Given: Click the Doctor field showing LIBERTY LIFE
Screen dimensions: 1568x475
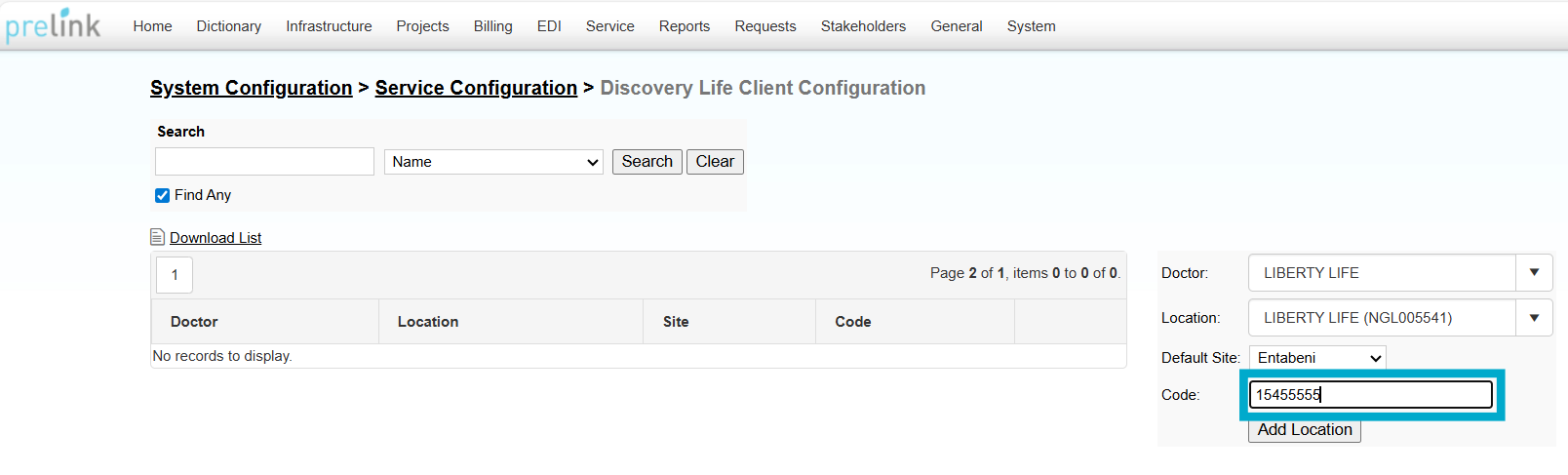Looking at the screenshot, I should [1382, 273].
